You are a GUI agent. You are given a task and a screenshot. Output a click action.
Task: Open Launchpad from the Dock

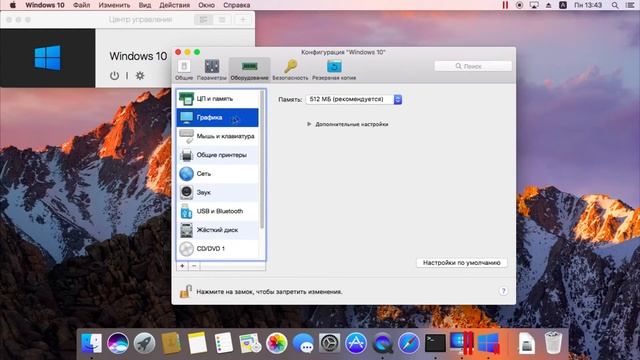(144, 343)
